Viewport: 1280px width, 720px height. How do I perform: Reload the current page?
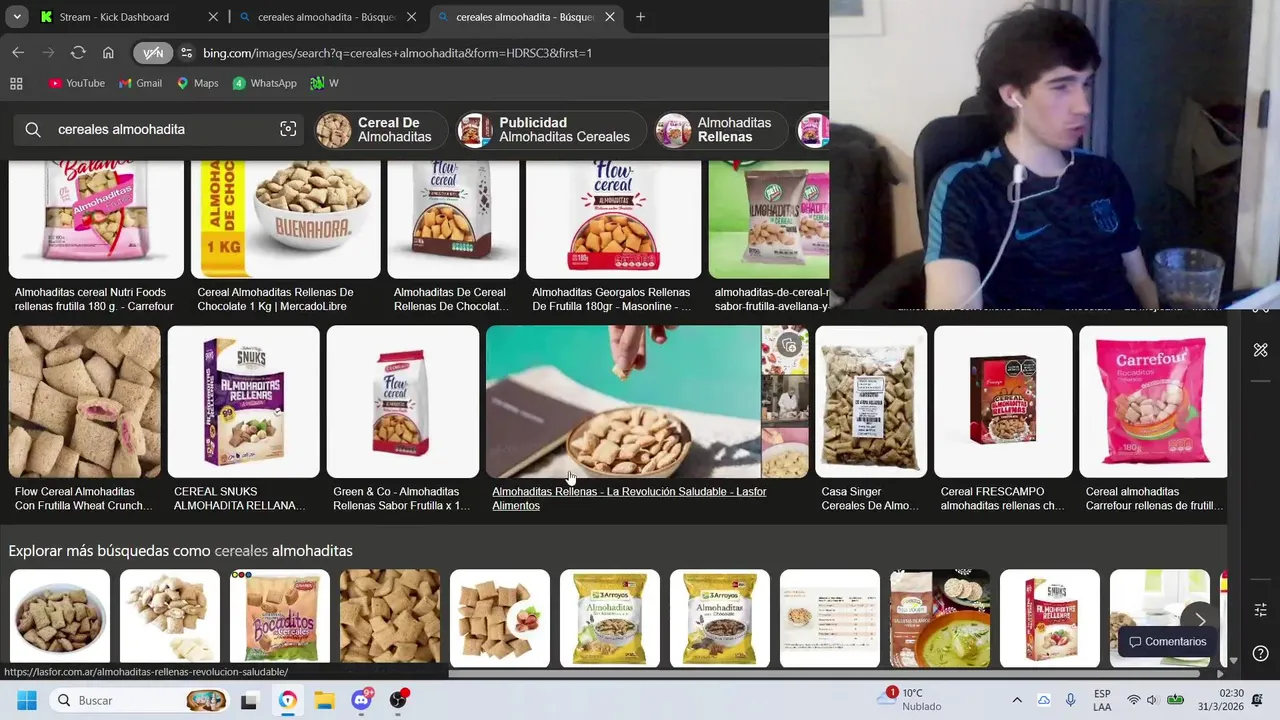click(78, 53)
